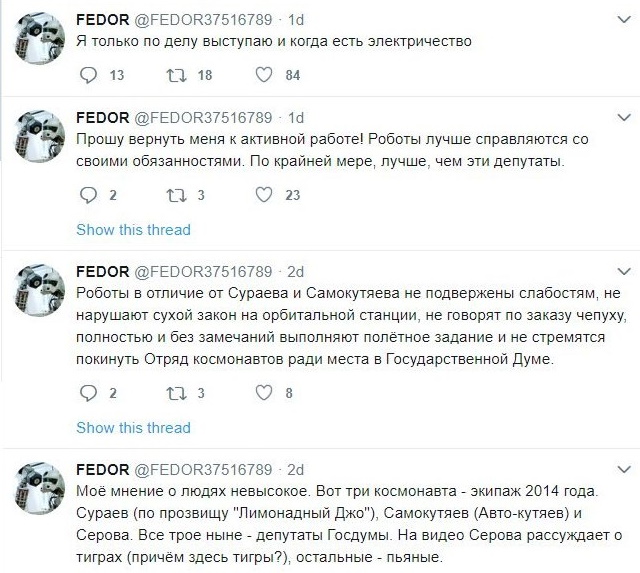The image size is (640, 573).
Task: Like the tweet with 23 likes
Action: 264,195
